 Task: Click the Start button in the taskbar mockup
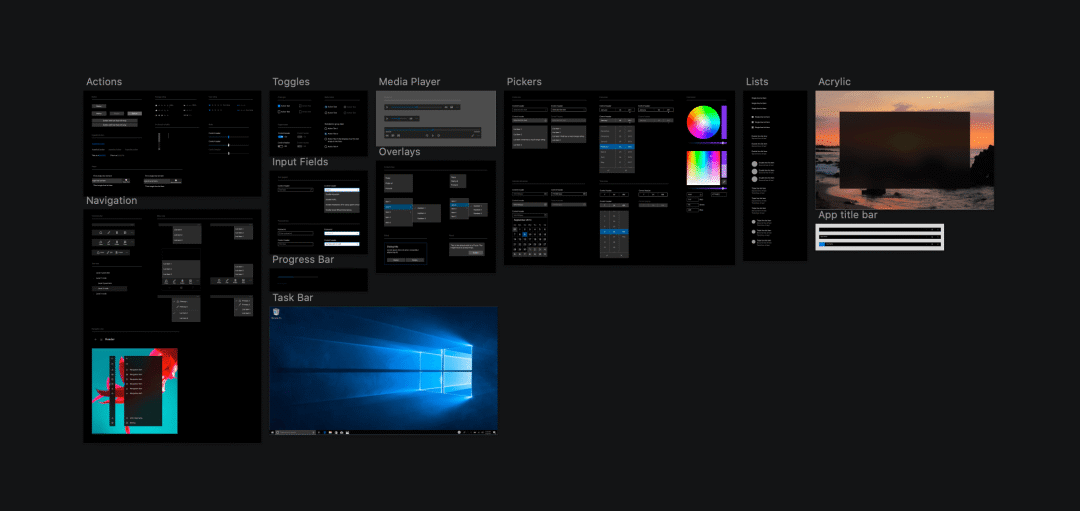(273, 432)
